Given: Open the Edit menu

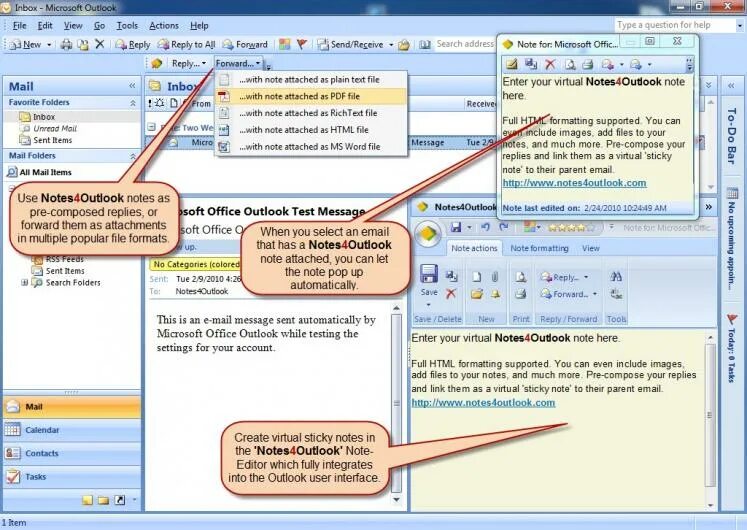Looking at the screenshot, I should 45,26.
